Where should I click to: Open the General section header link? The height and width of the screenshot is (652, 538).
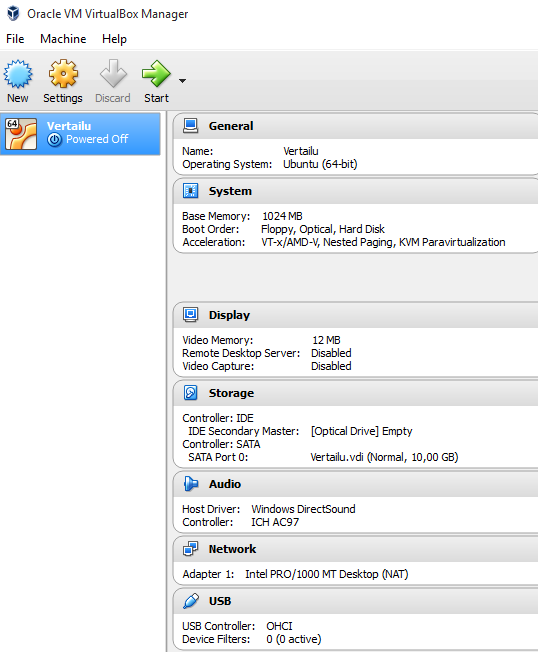pos(231,126)
